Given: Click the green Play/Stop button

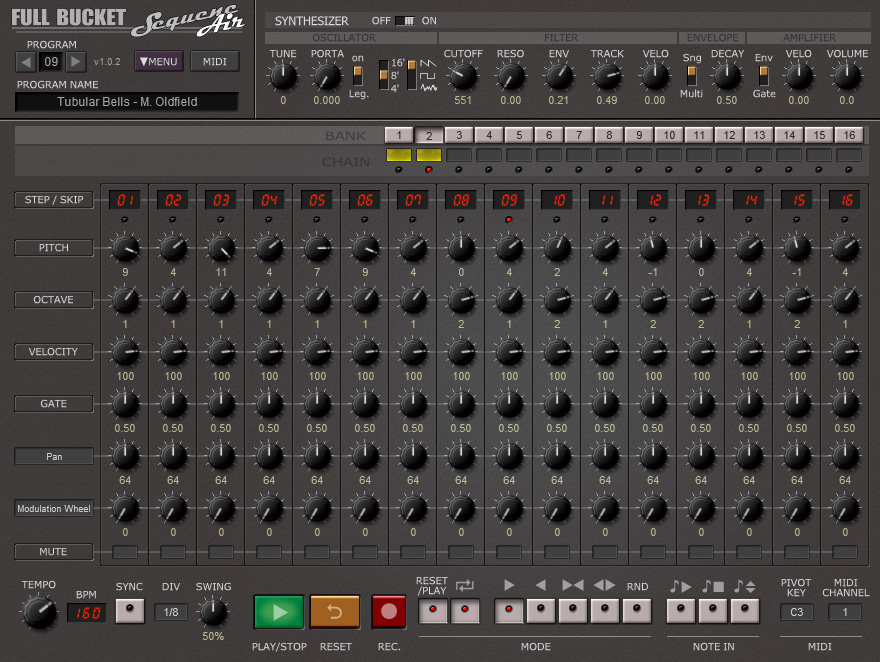Looking at the screenshot, I should (x=279, y=612).
